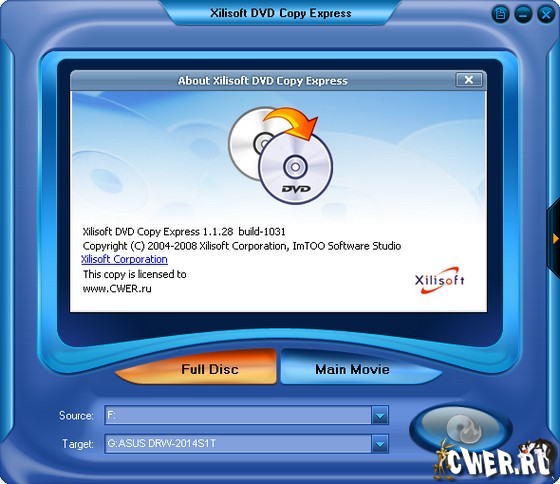Click the Source: label

click(76, 416)
